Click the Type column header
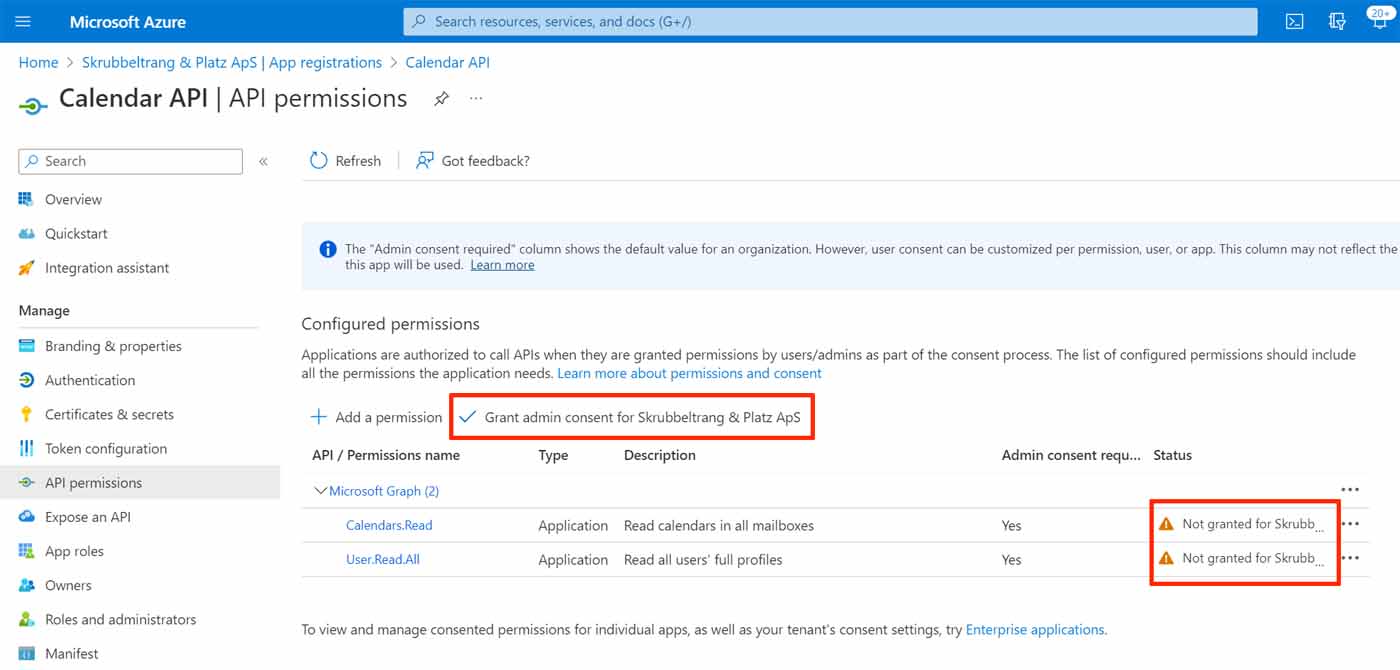This screenshot has height=670, width=1400. click(553, 455)
